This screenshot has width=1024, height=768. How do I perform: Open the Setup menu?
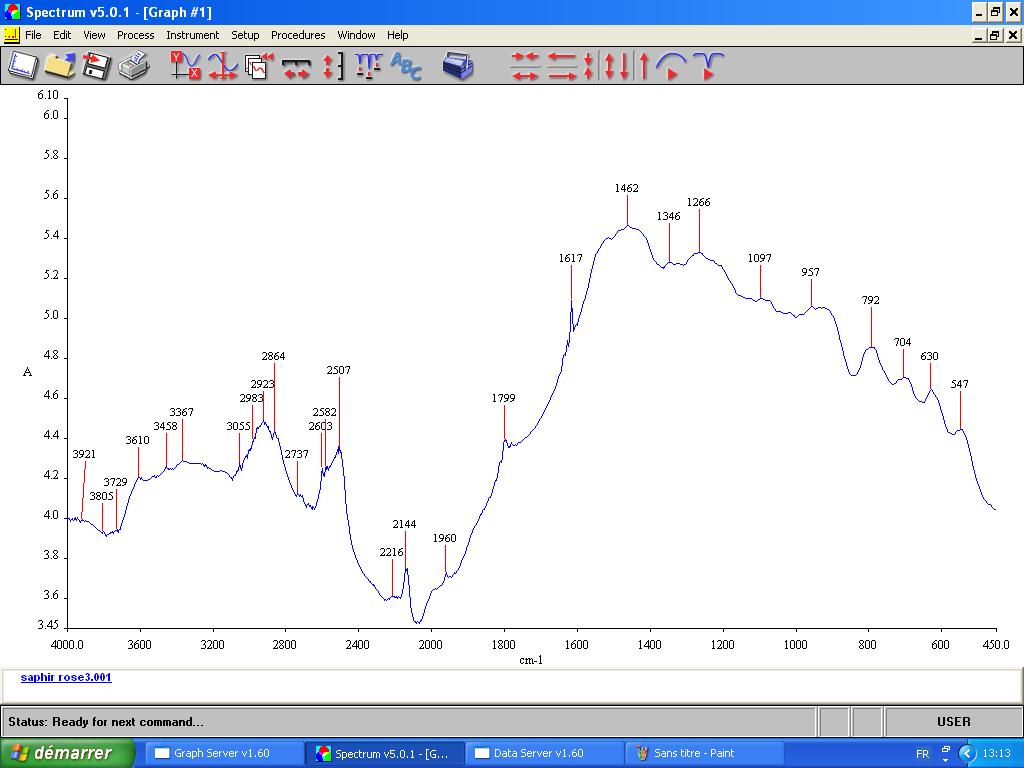(245, 35)
